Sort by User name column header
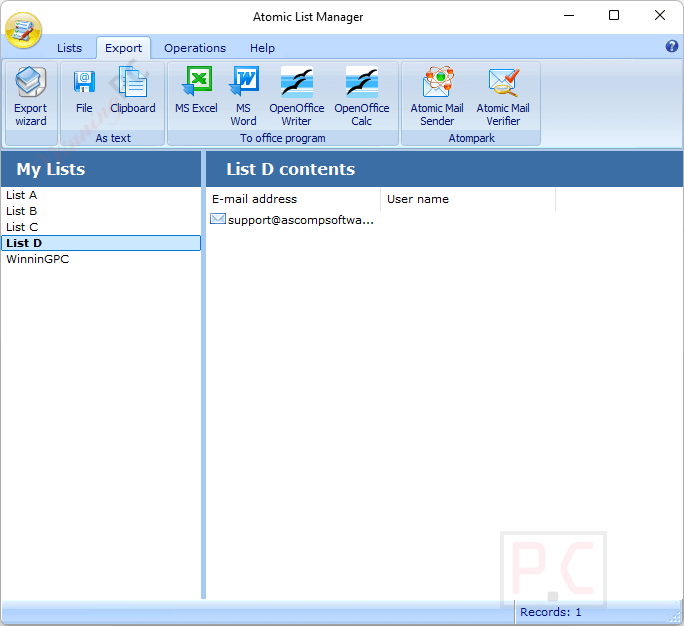 pos(468,199)
